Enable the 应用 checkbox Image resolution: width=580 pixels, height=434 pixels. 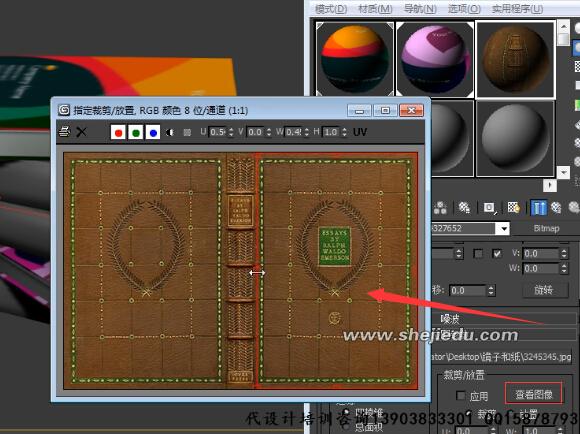tap(461, 396)
